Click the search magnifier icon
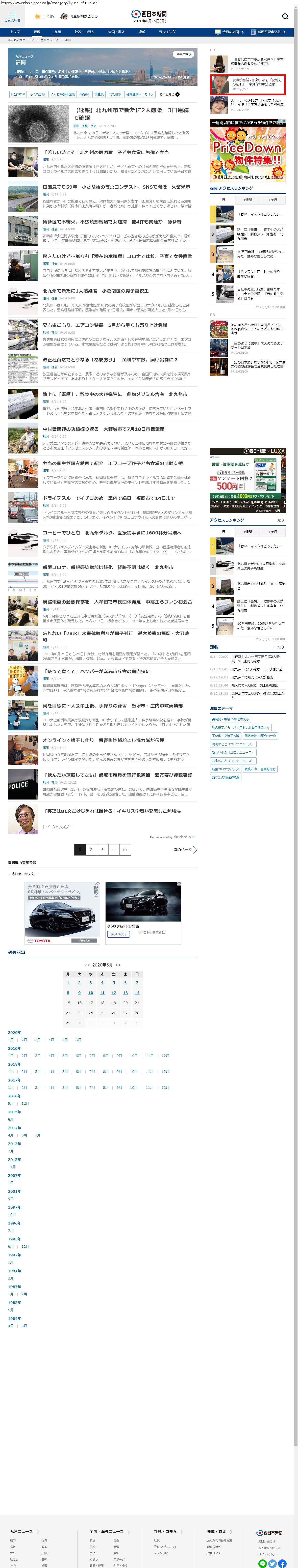The height and width of the screenshot is (1568, 298). pyautogui.click(x=285, y=16)
